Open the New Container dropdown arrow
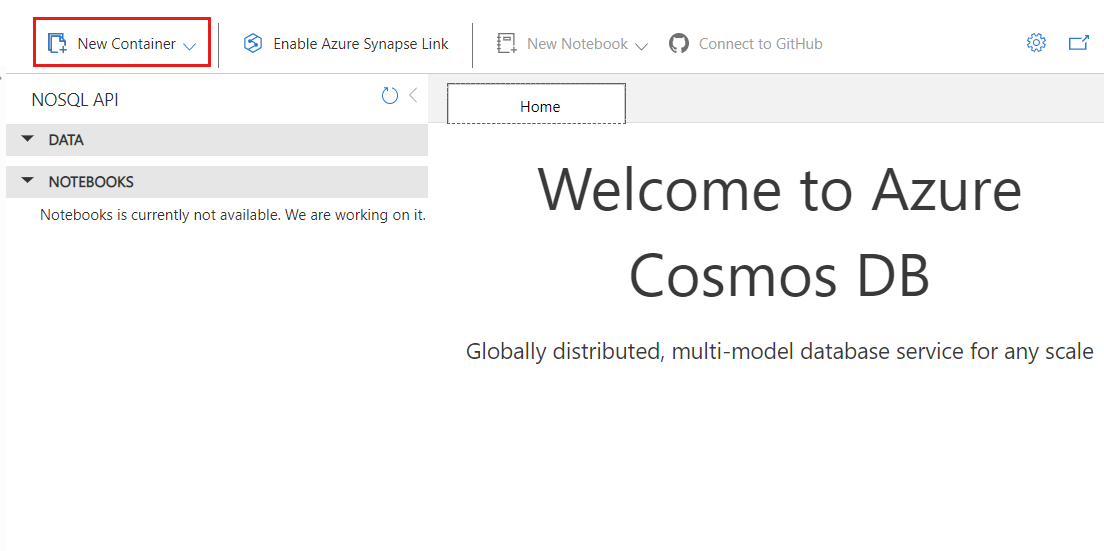 coord(190,45)
